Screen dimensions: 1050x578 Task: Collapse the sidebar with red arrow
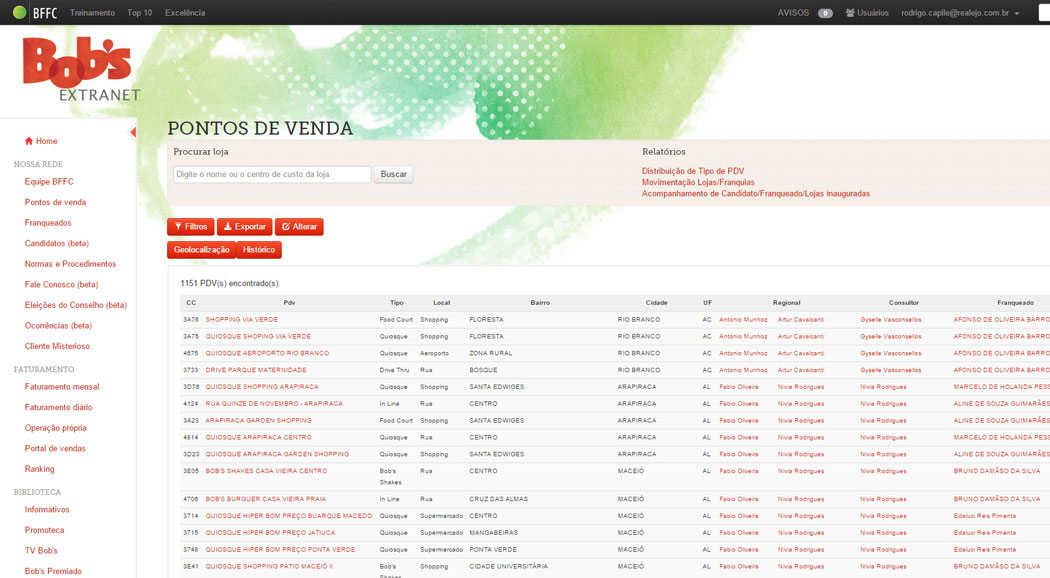(x=133, y=132)
